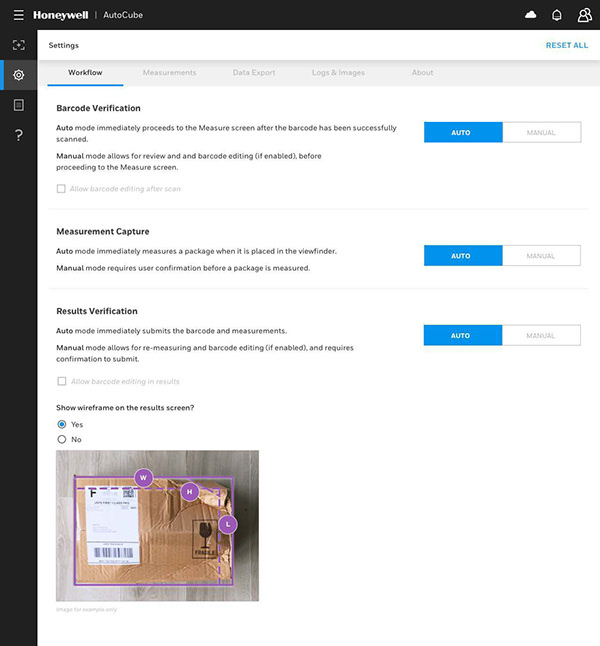Image resolution: width=600 pixels, height=646 pixels.
Task: Switch to the Workflow tab
Action: (x=85, y=73)
